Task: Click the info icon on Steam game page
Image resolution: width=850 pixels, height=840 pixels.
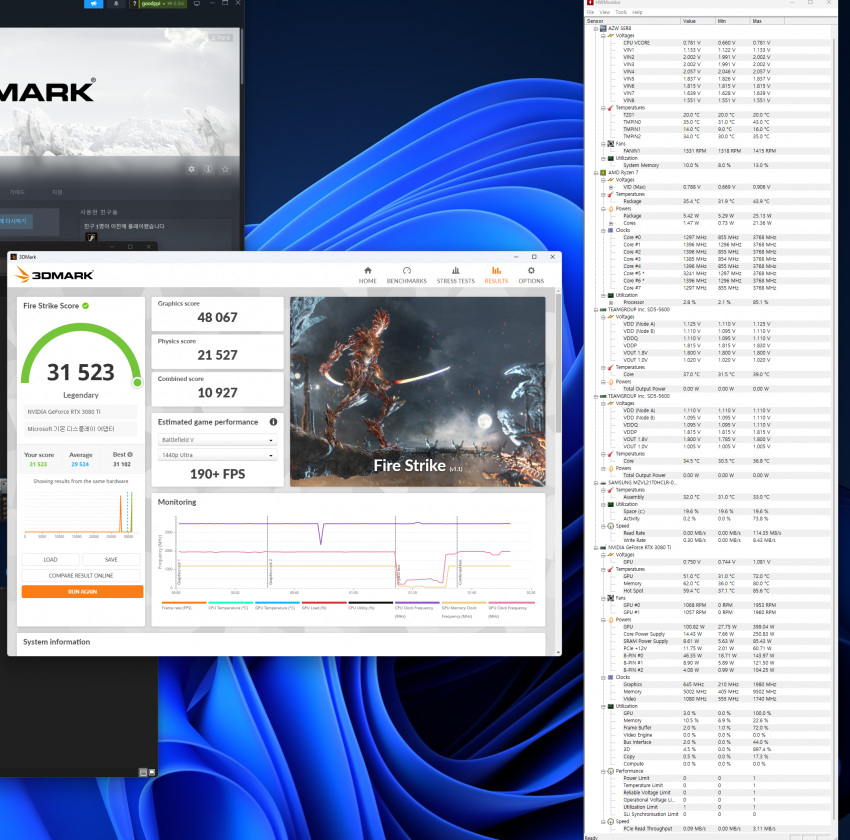Action: point(208,169)
